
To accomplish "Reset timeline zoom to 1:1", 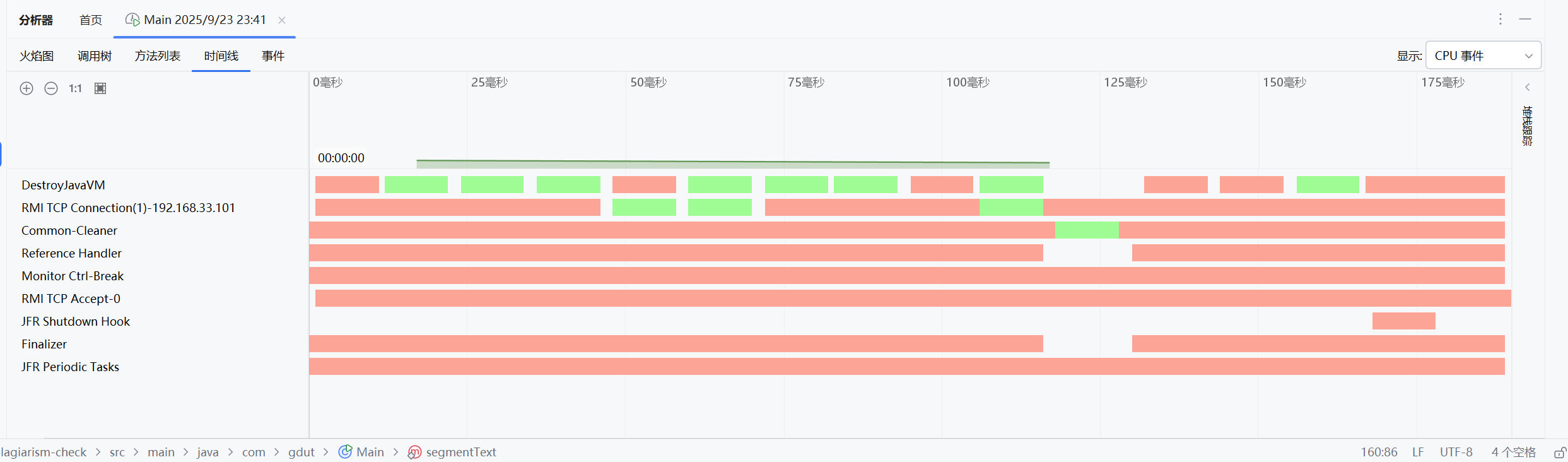I will [x=76, y=88].
